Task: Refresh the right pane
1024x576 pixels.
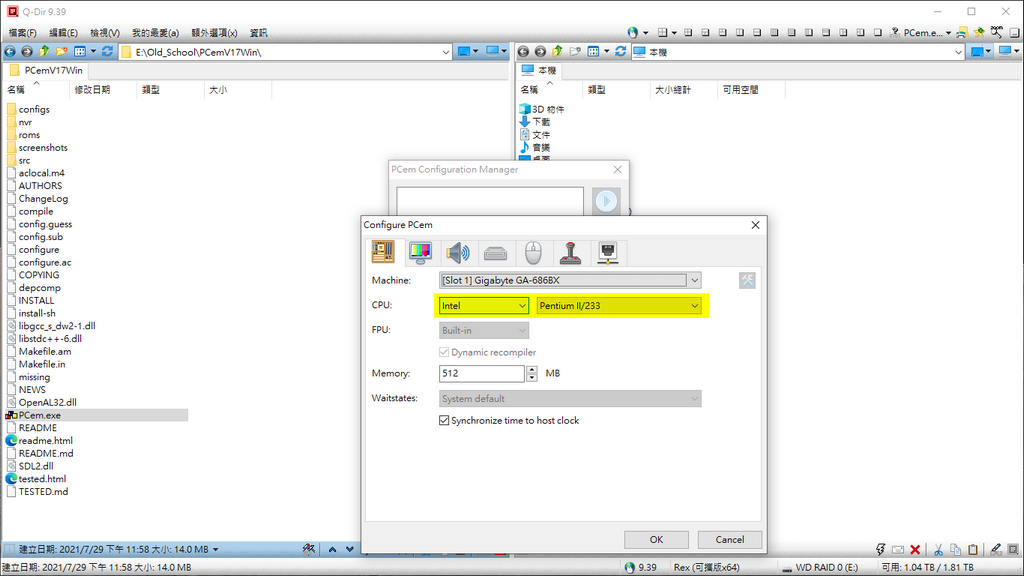Action: pos(620,52)
